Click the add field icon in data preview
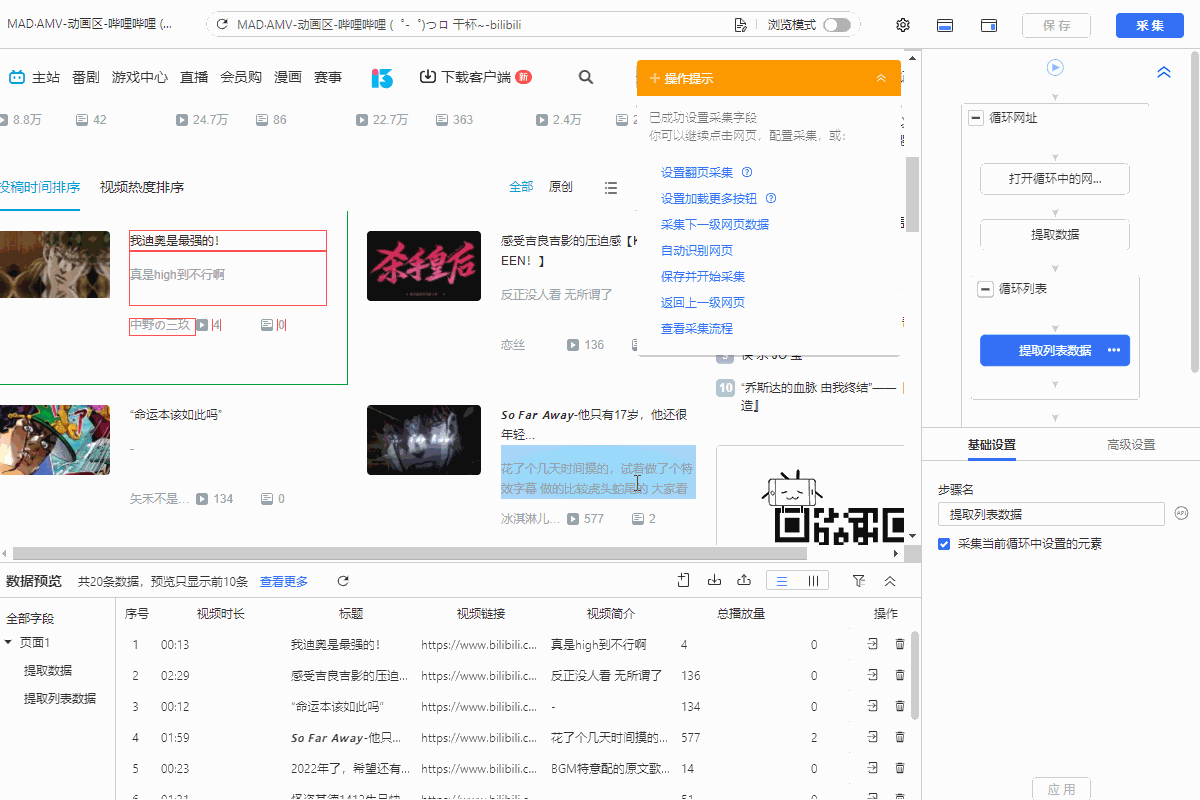Screen dimensions: 1200x800 (684, 580)
